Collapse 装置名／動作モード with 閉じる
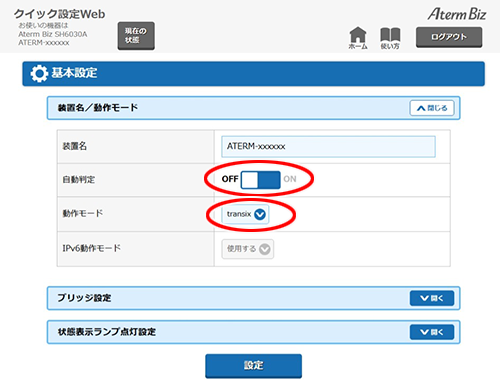The image size is (500, 388). click(432, 108)
